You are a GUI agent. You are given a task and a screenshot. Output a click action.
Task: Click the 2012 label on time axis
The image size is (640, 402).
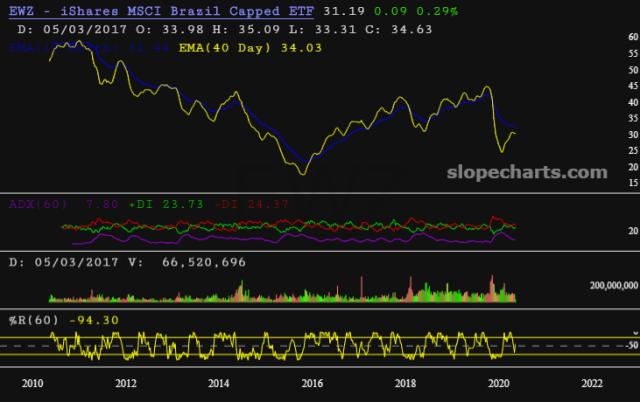click(x=125, y=382)
